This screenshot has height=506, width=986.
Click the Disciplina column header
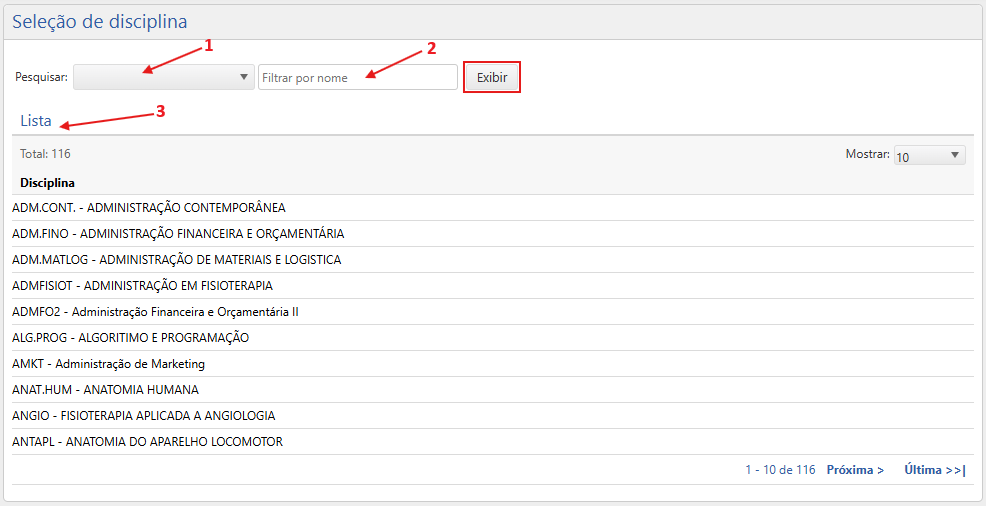coord(47,183)
